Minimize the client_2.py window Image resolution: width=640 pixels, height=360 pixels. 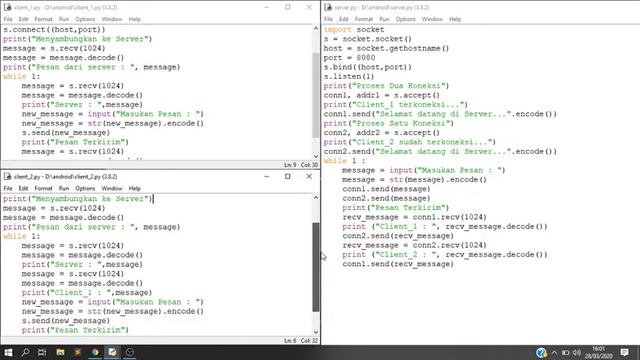click(x=267, y=176)
